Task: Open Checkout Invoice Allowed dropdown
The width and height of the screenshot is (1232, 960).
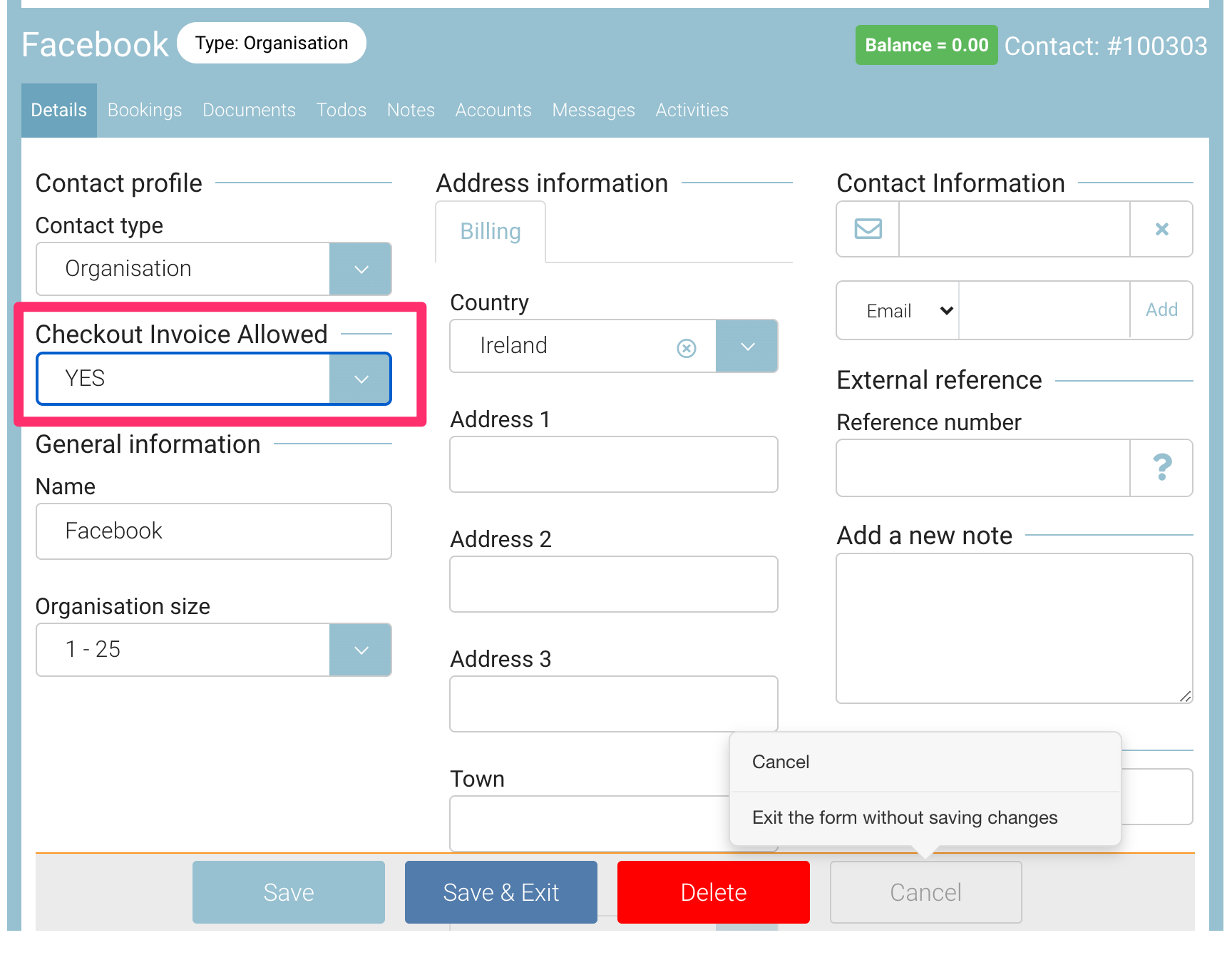Action: coord(361,379)
